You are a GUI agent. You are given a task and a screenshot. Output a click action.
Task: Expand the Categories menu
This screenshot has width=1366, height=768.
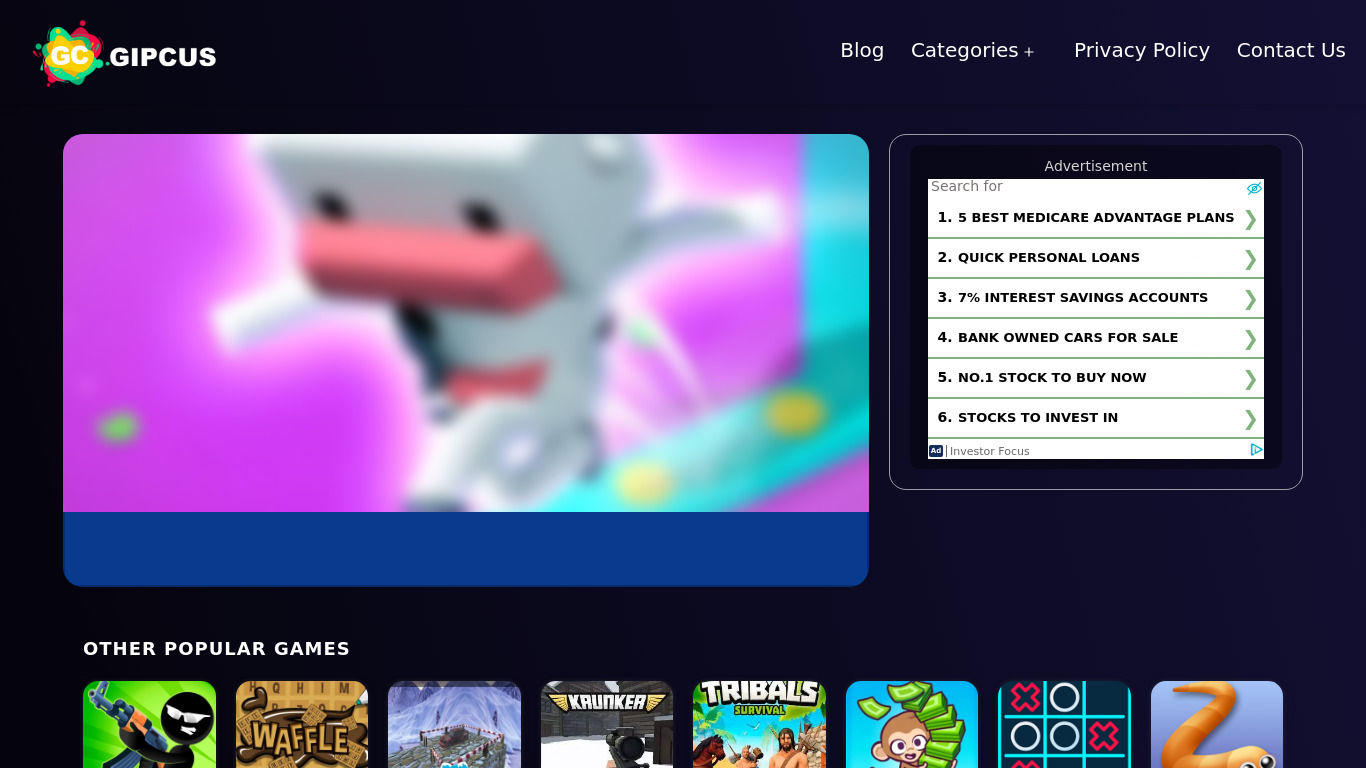964,50
